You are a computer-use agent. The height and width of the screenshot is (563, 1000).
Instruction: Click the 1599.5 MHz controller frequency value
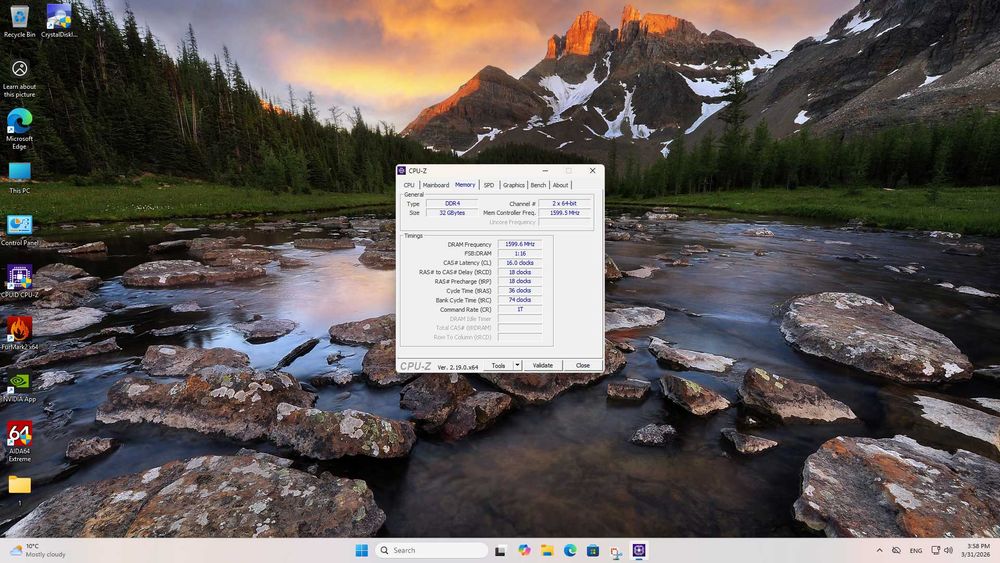pyautogui.click(x=564, y=213)
